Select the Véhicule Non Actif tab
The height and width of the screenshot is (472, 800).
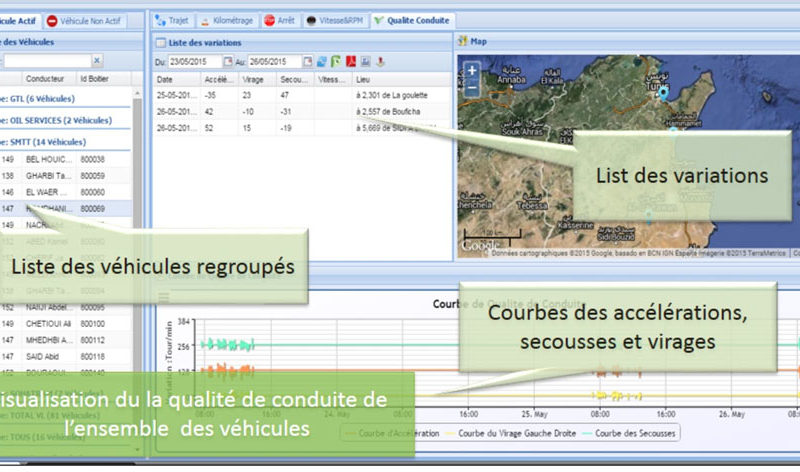98,20
